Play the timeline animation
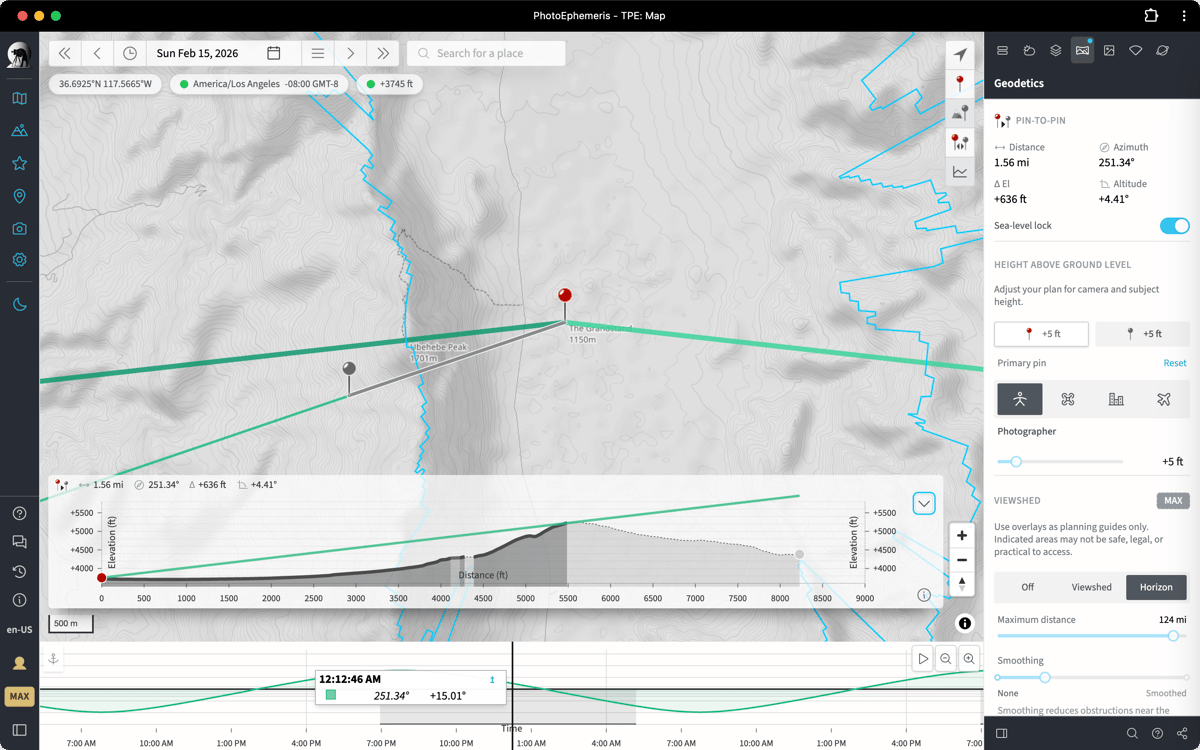 pos(923,658)
